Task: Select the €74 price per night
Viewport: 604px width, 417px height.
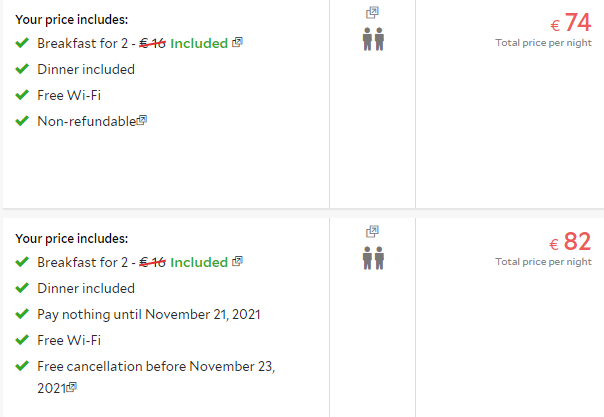Action: tap(570, 22)
